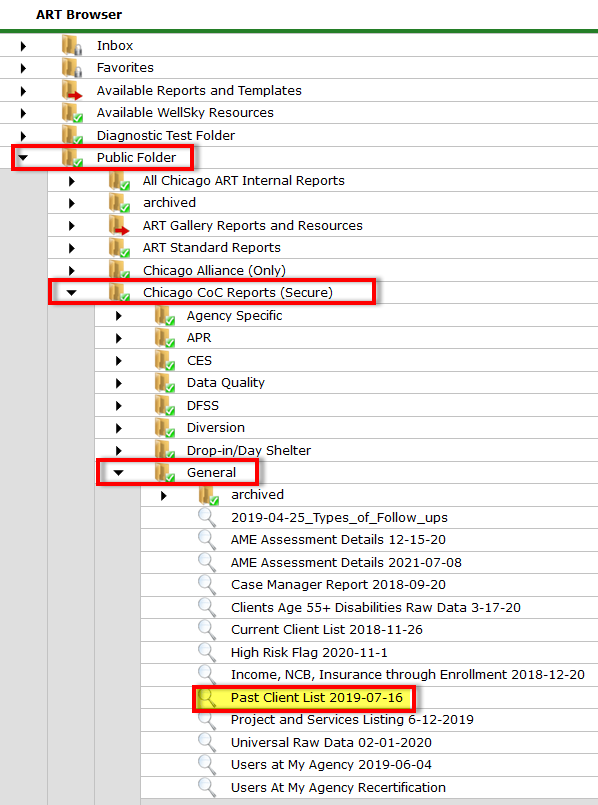Collapse the Public Folder tree node
598x805 pixels.
(x=23, y=158)
